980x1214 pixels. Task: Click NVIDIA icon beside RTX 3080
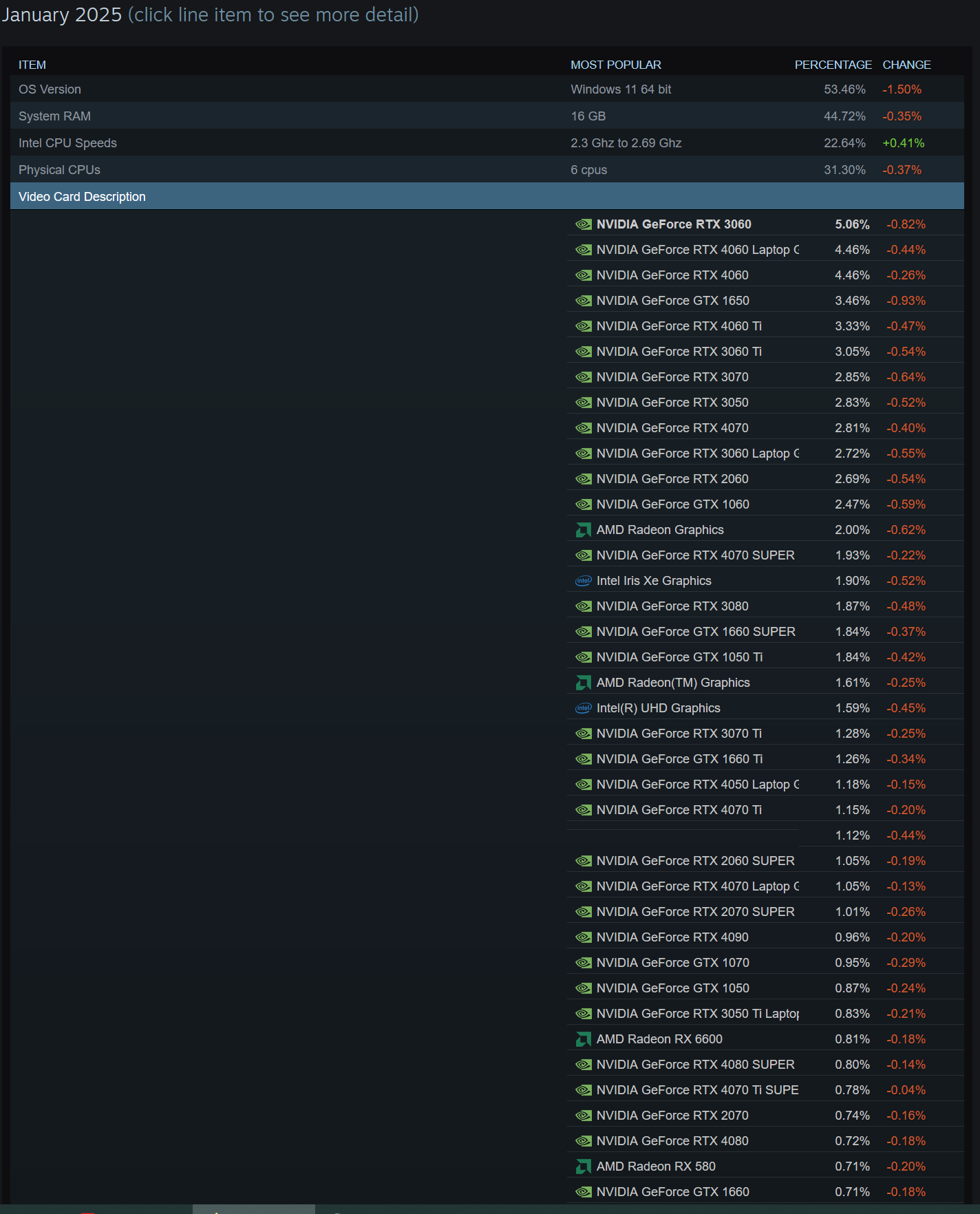tap(583, 606)
